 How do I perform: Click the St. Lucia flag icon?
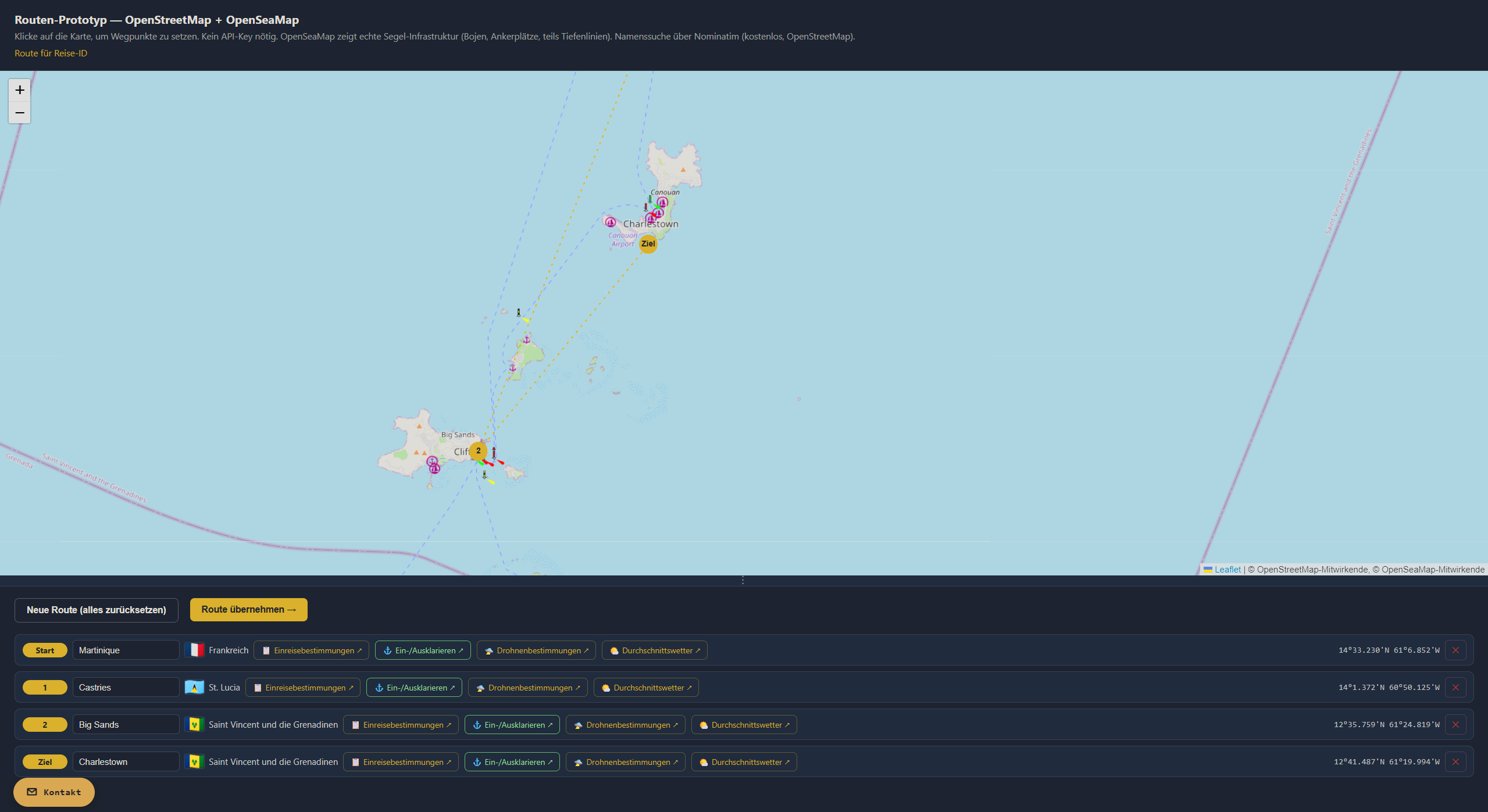point(194,687)
